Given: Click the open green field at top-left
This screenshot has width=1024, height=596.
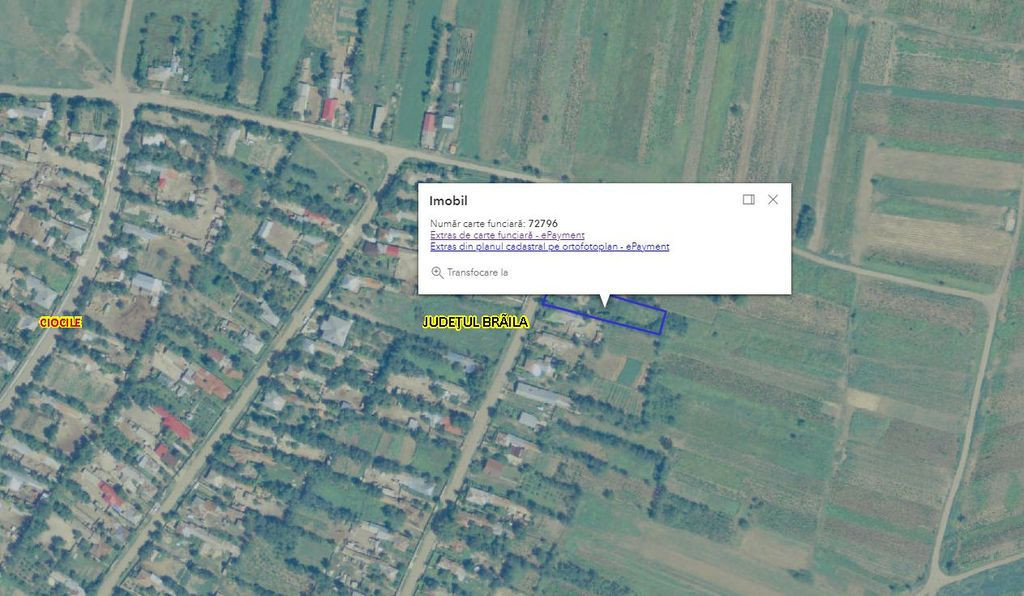Looking at the screenshot, I should pyautogui.click(x=50, y=40).
